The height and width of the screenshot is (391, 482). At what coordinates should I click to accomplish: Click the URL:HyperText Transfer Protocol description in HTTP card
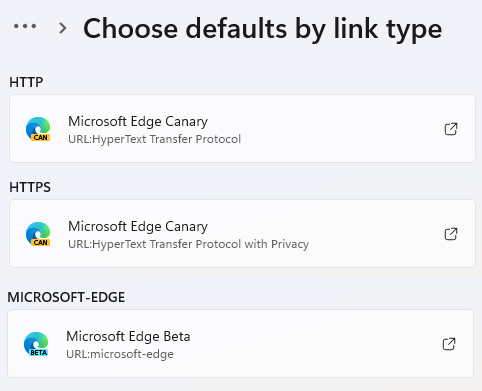click(x=155, y=139)
